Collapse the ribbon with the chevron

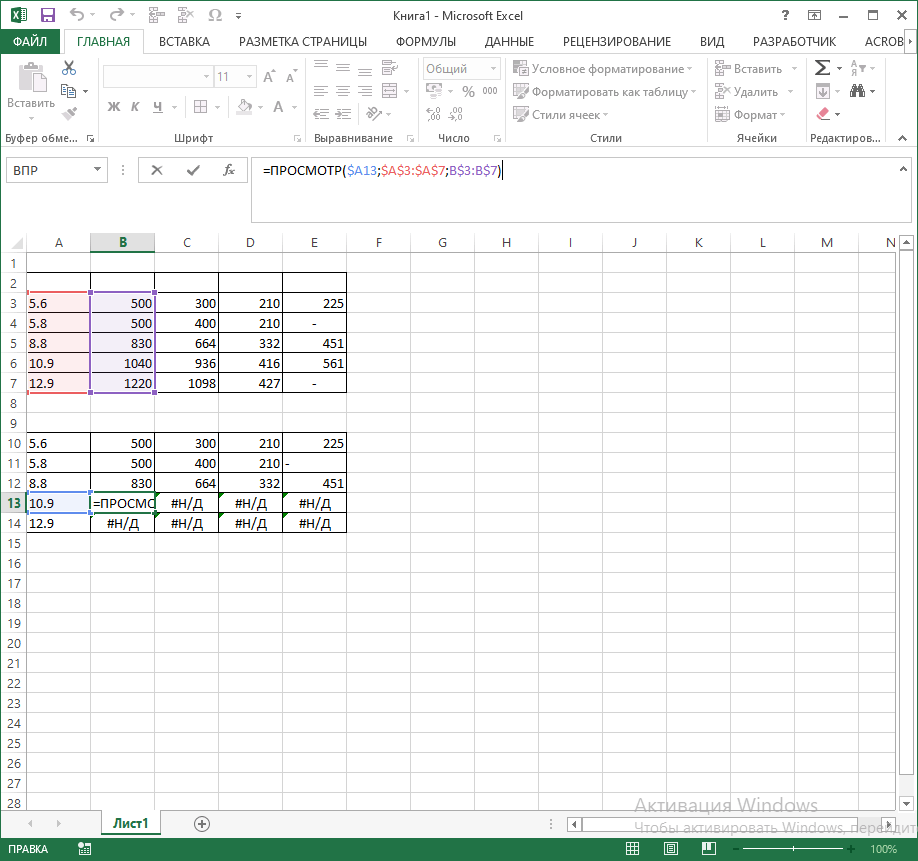pos(902,138)
